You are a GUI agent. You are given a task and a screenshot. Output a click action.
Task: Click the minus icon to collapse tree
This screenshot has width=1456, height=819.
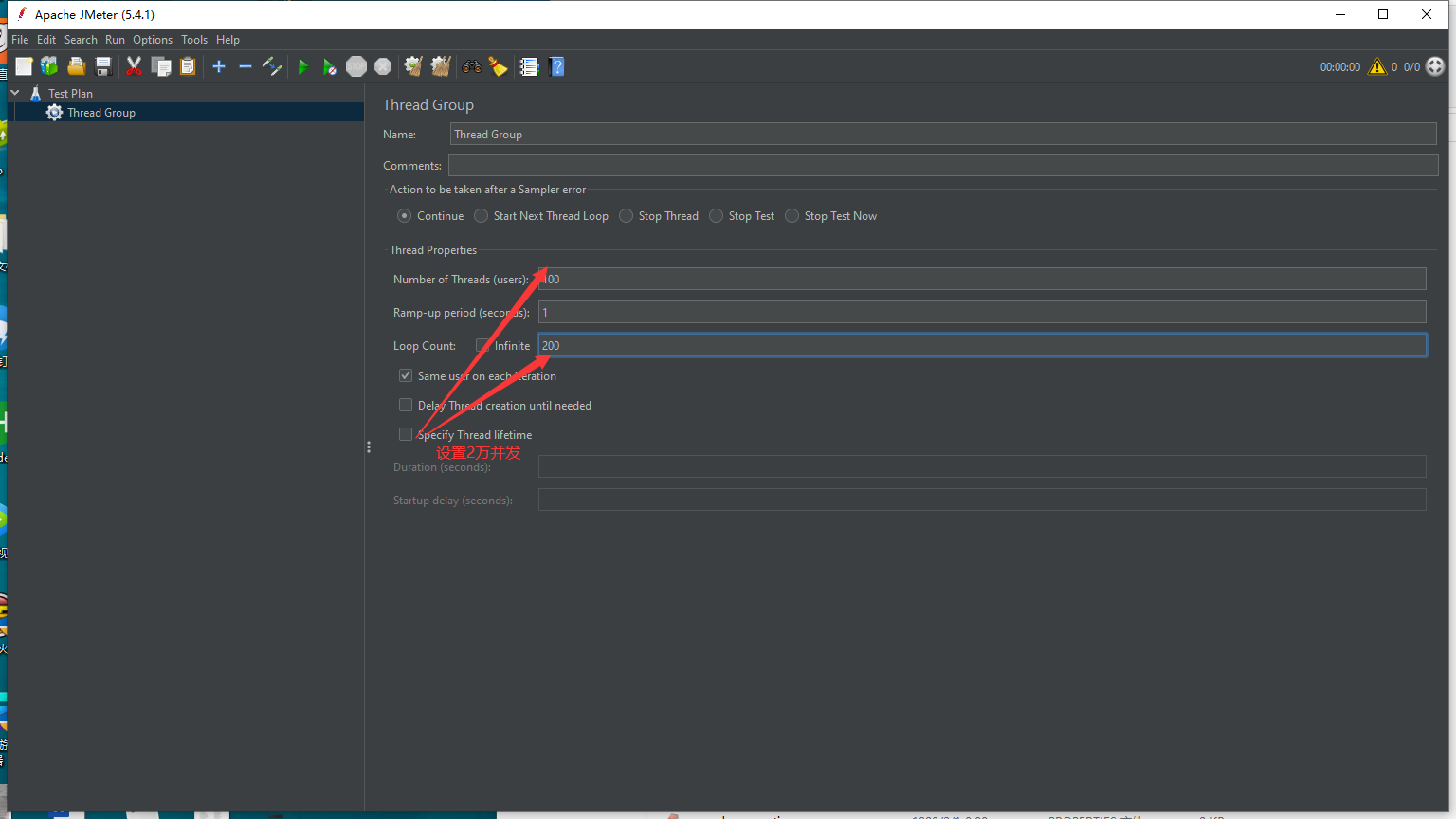(246, 66)
